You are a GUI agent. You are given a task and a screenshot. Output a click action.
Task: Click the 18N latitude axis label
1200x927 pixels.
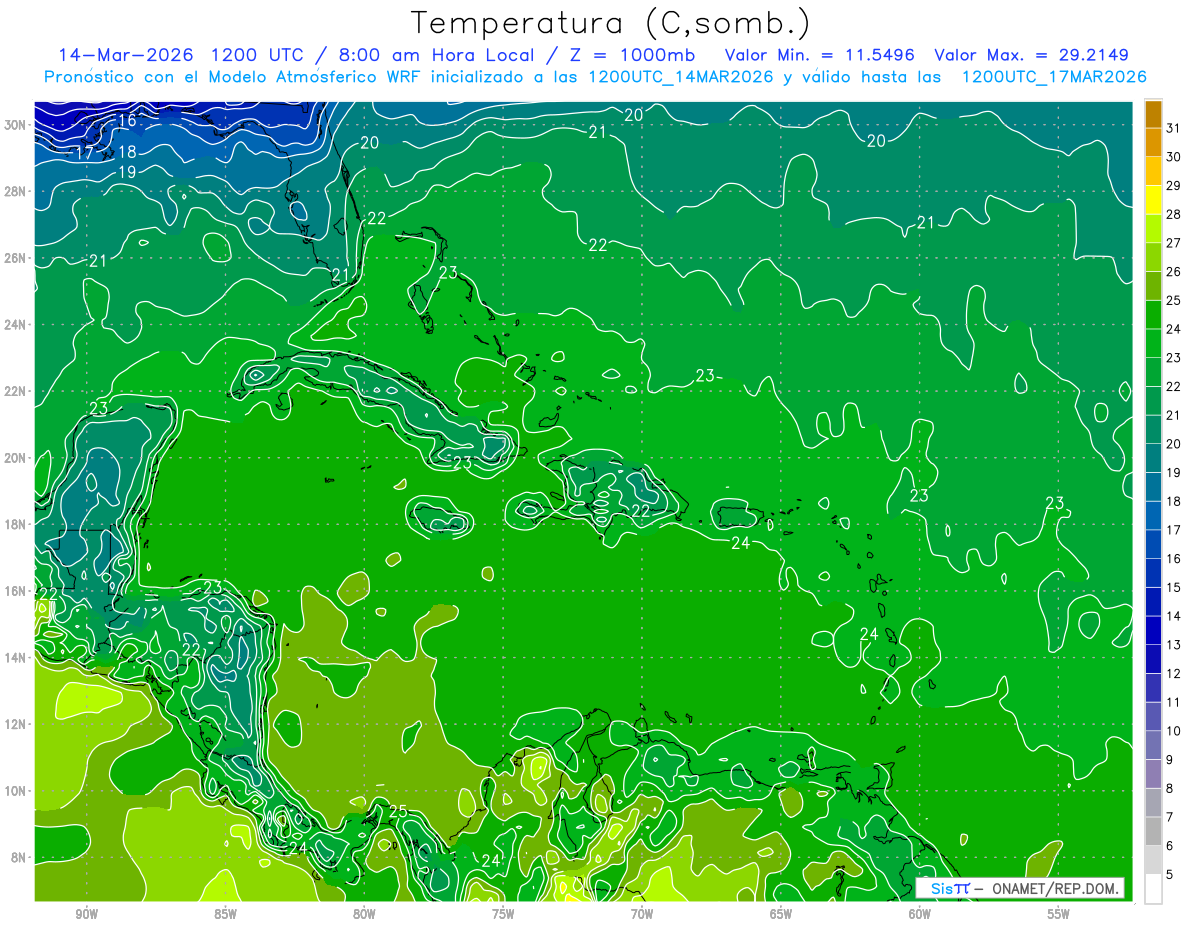16,524
